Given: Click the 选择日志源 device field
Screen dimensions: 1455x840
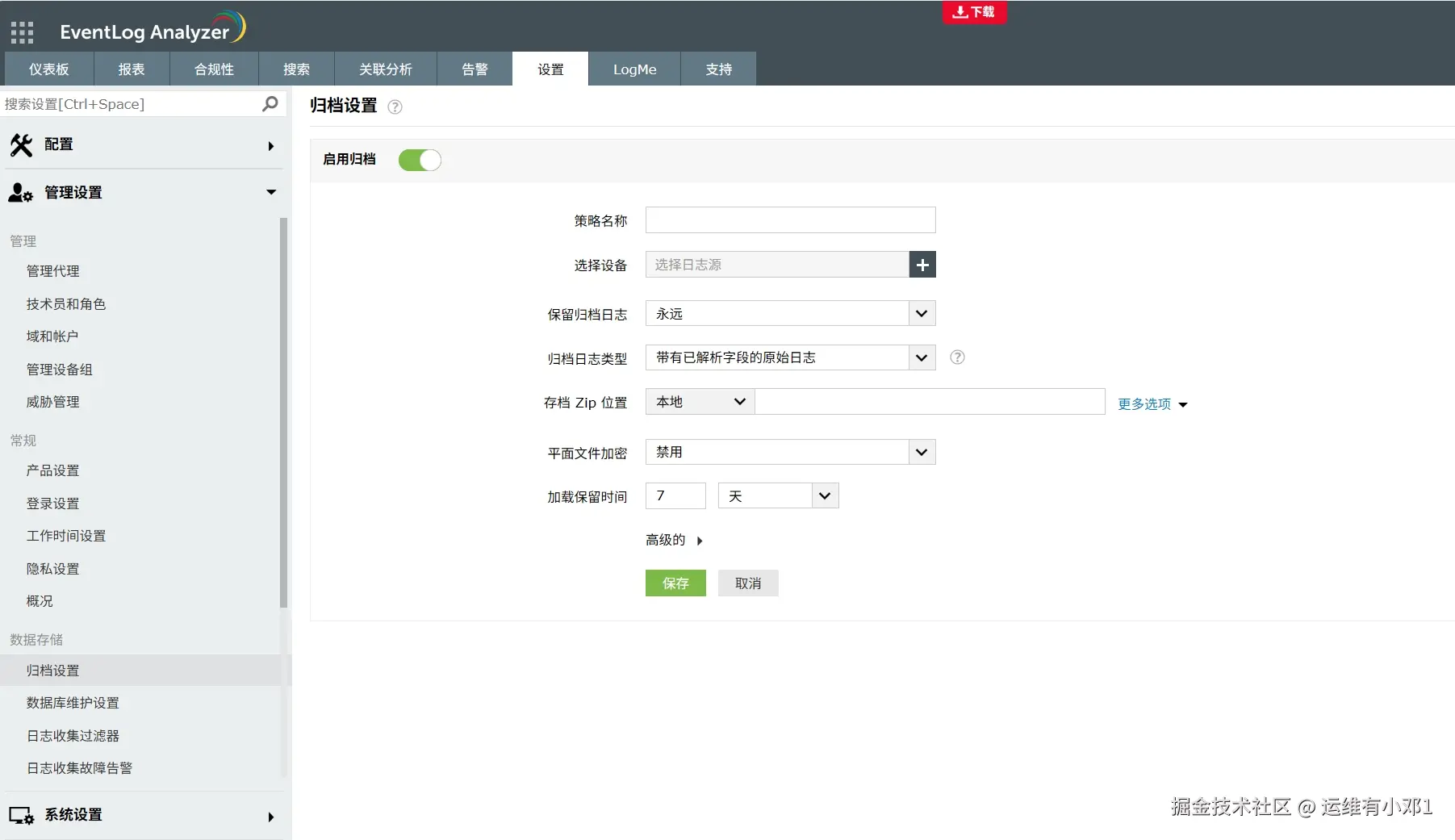Looking at the screenshot, I should [x=777, y=265].
